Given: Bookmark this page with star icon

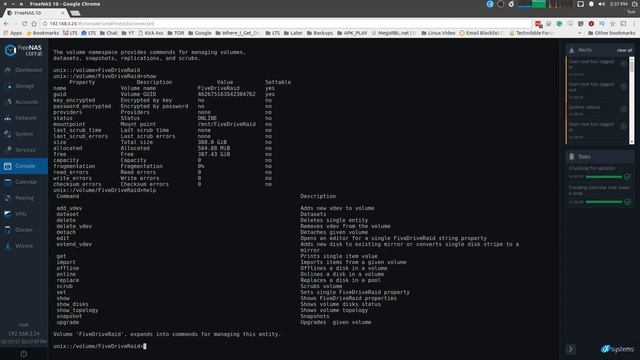Looking at the screenshot, I should tap(613, 24).
